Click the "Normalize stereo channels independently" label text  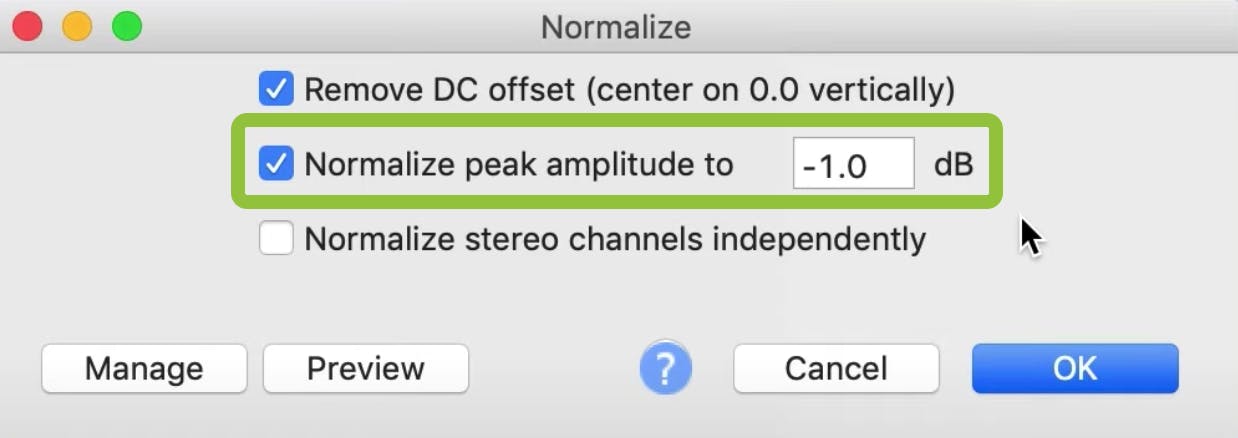[615, 239]
